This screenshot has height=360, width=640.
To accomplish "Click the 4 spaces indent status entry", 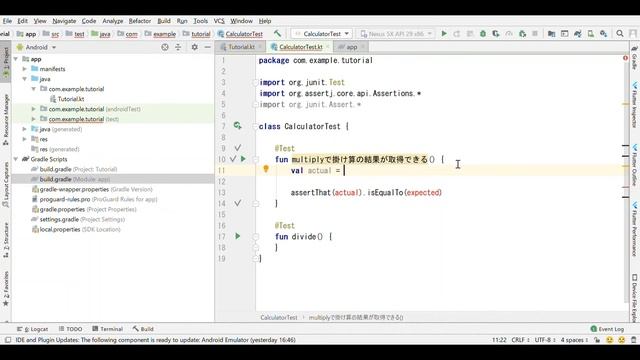I will (574, 340).
